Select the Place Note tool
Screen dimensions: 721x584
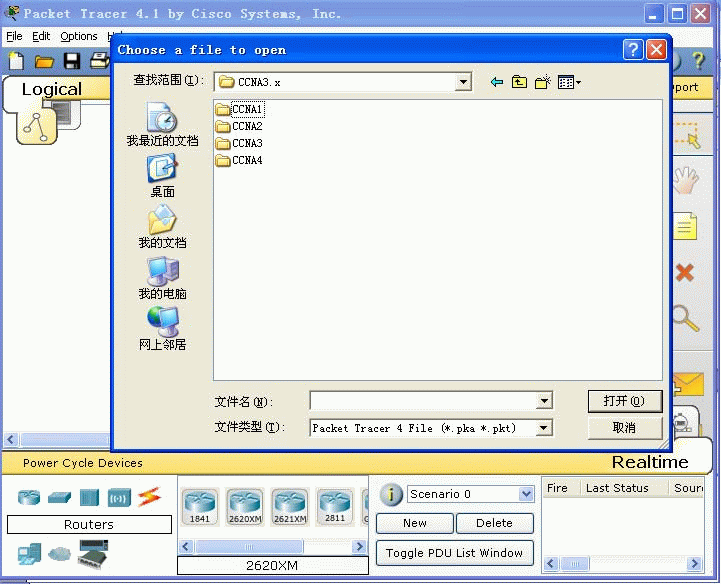(x=685, y=227)
